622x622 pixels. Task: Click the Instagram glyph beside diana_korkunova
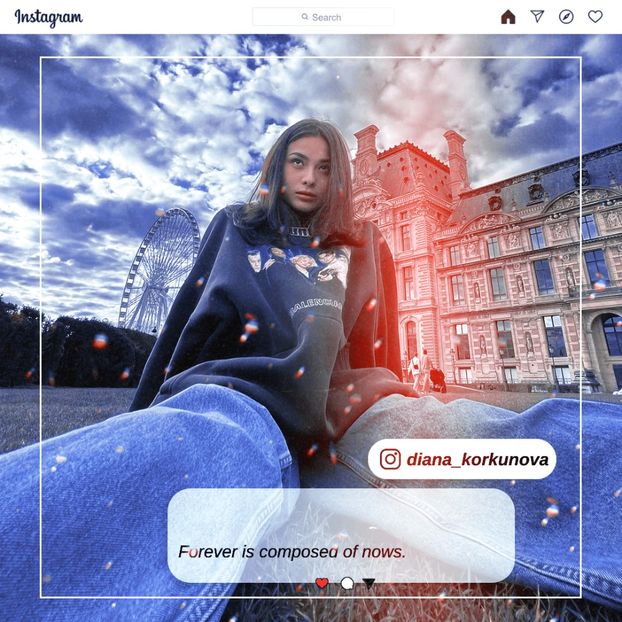click(x=390, y=459)
